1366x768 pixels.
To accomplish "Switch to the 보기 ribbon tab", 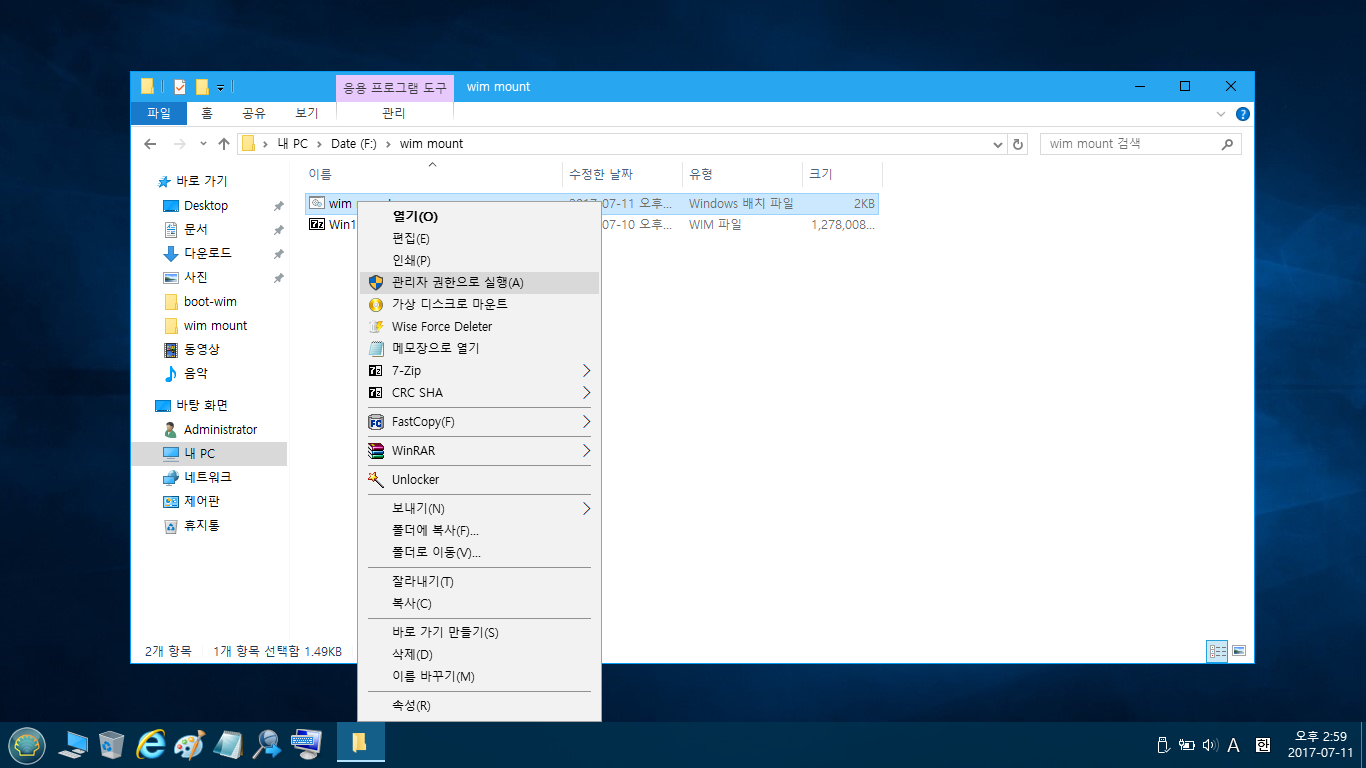I will (x=307, y=113).
